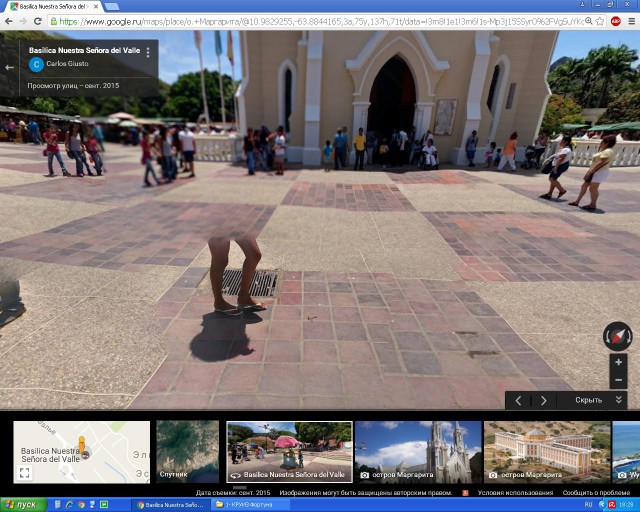Click Скрыть to hide the image strip
The height and width of the screenshot is (512, 640).
click(x=588, y=400)
